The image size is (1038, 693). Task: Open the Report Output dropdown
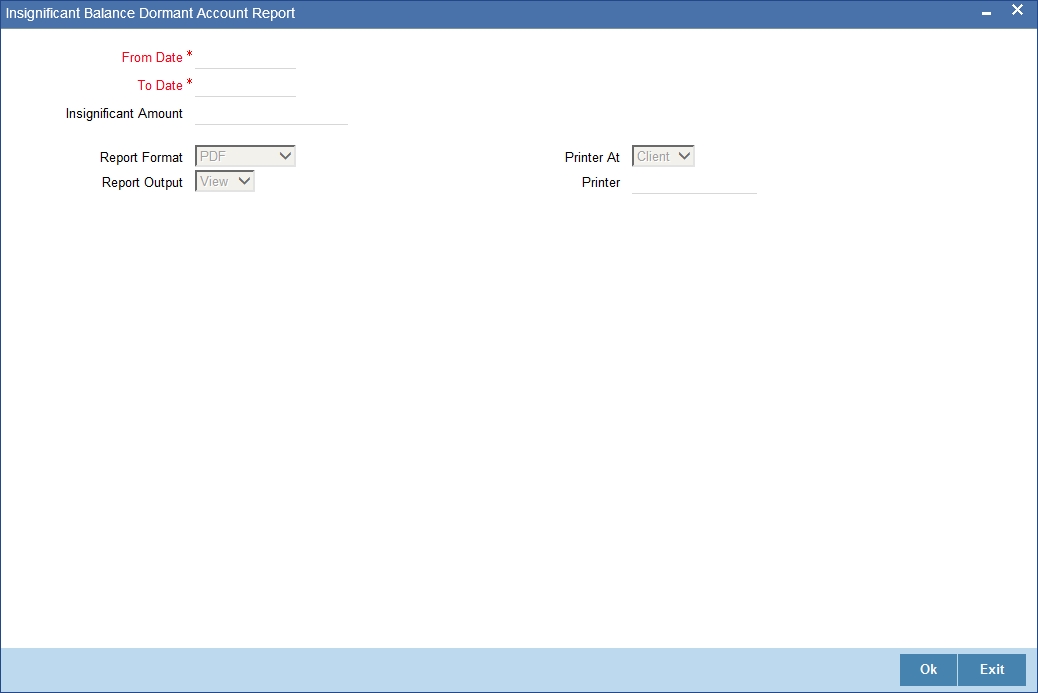224,181
